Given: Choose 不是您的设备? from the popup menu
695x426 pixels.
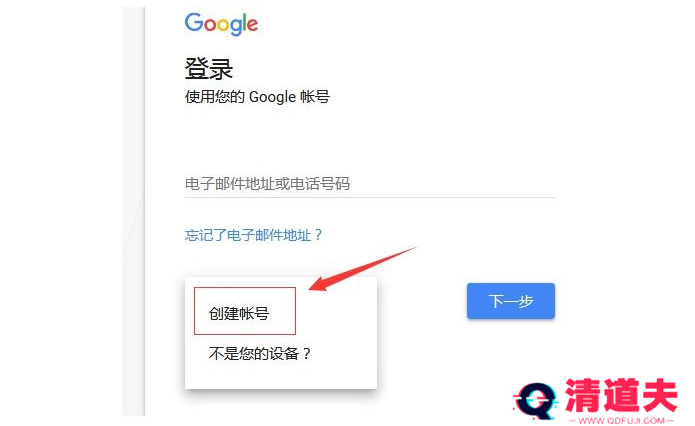Looking at the screenshot, I should (260, 354).
